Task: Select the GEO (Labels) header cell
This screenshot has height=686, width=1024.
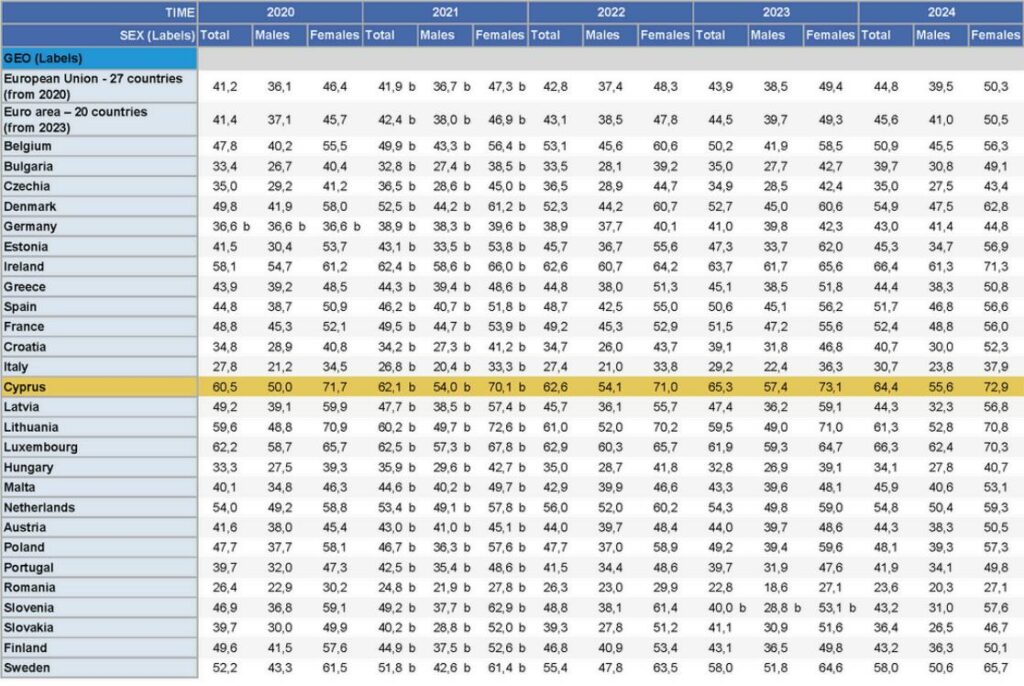Action: click(99, 58)
